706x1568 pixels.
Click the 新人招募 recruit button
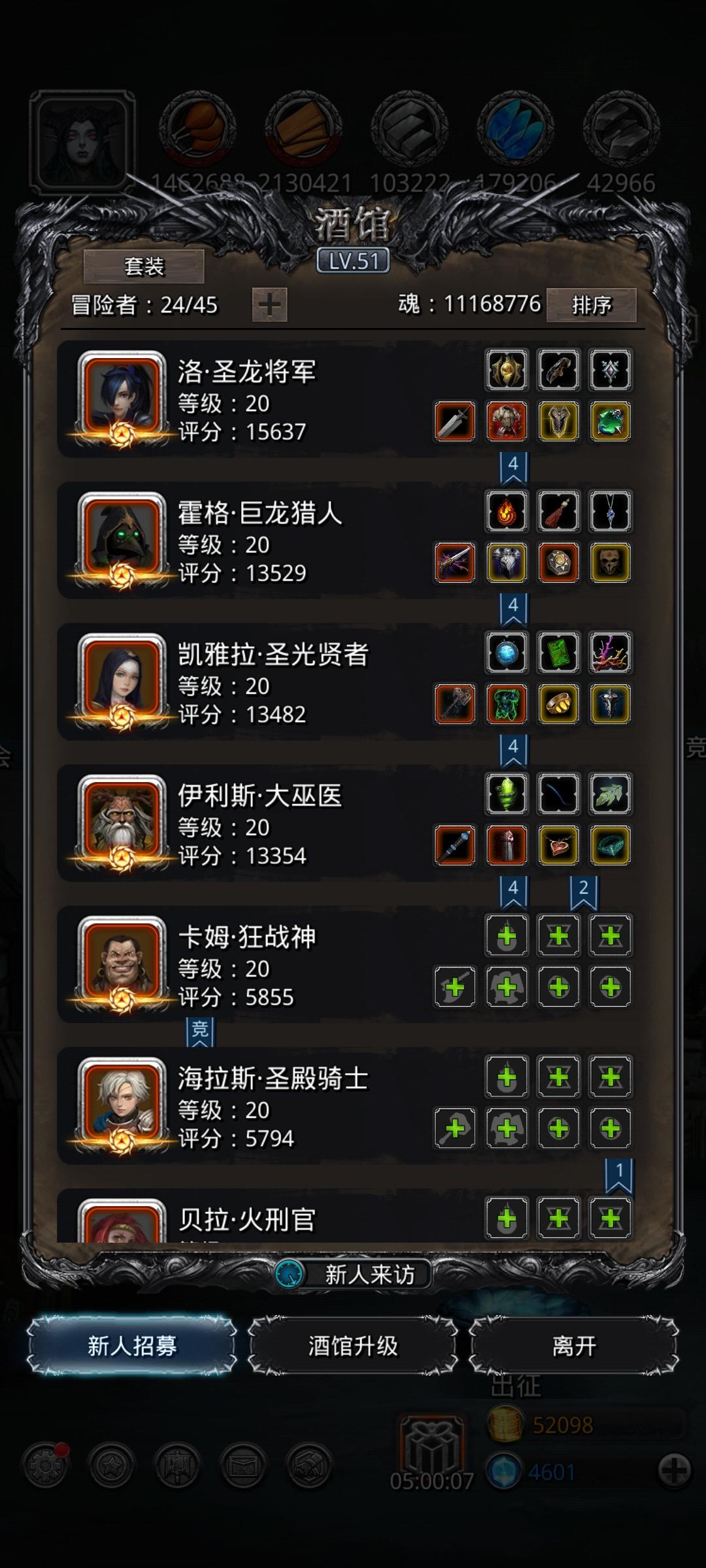click(132, 1345)
